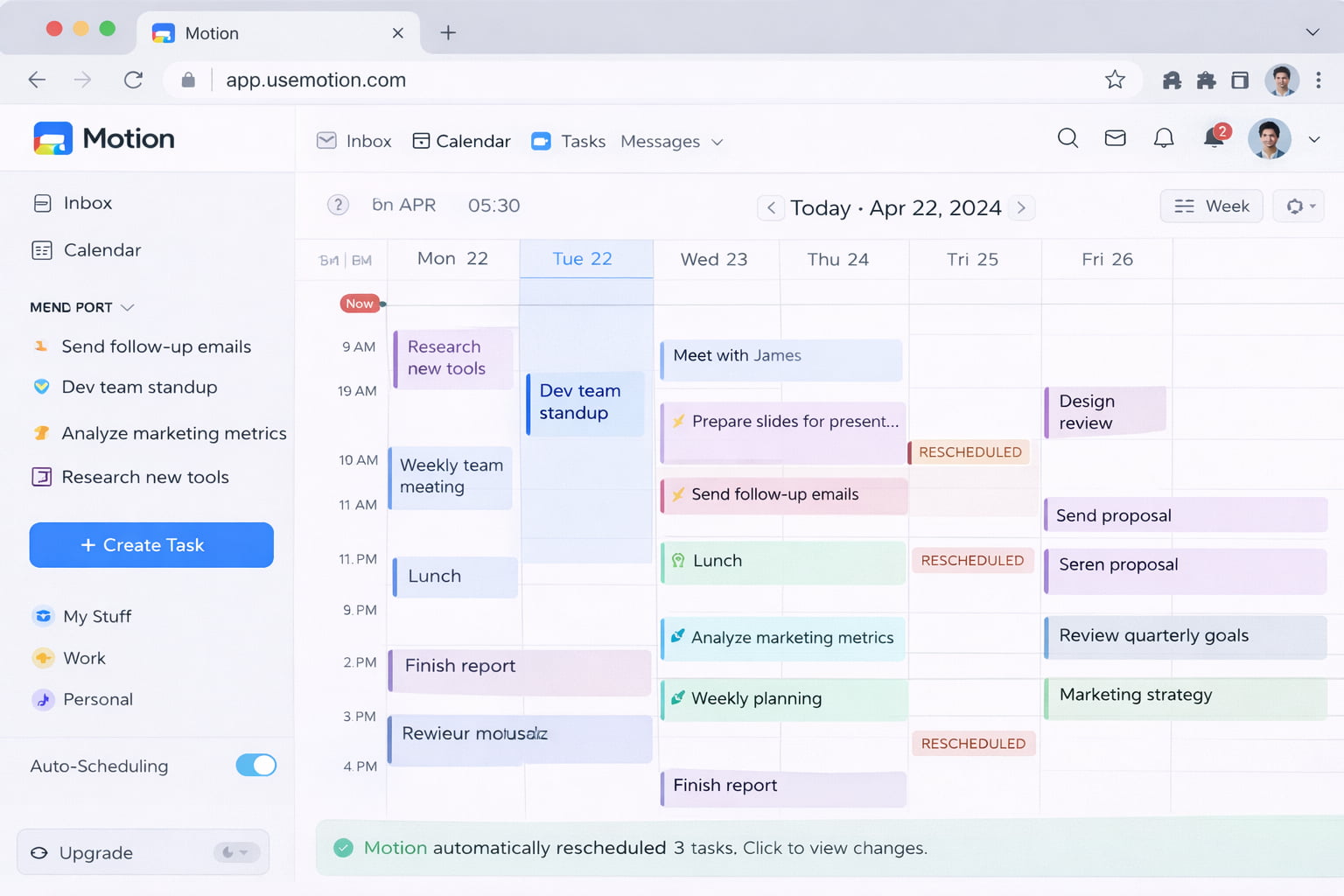Open the Meet with James event
Screen dimensions: 1344x896
(x=780, y=359)
